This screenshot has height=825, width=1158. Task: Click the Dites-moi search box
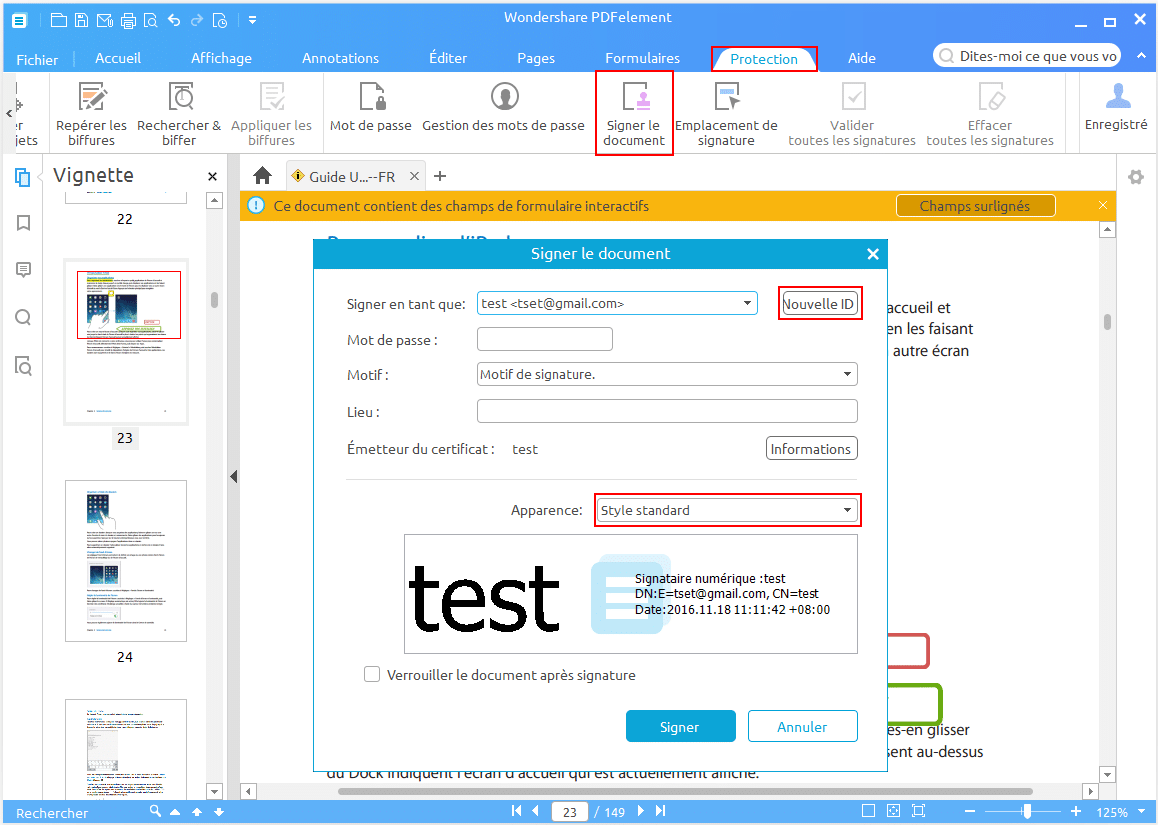[1027, 56]
